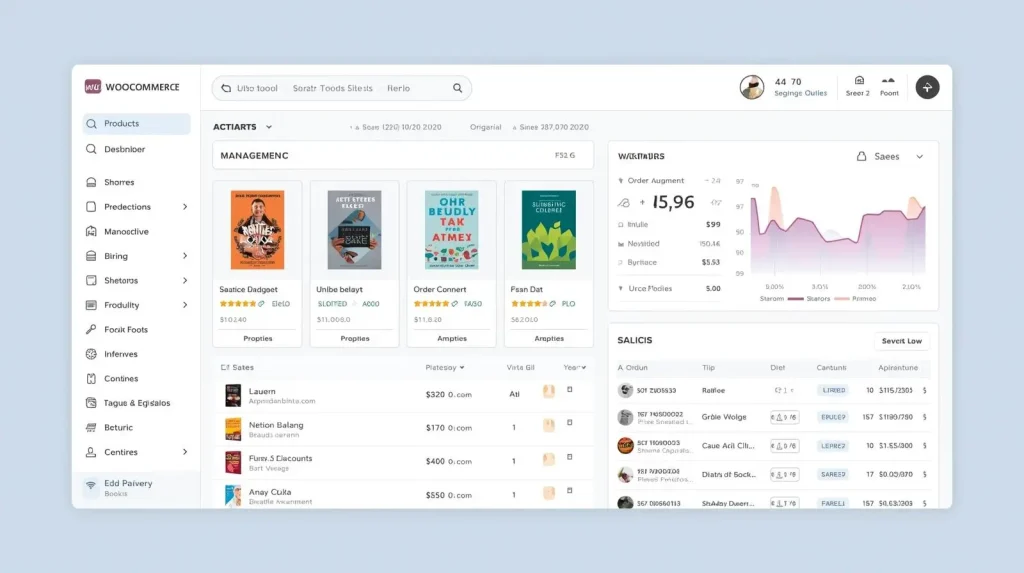This screenshot has width=1024, height=573.
Task: Click the Shetoros sidebar icon
Action: click(x=91, y=280)
